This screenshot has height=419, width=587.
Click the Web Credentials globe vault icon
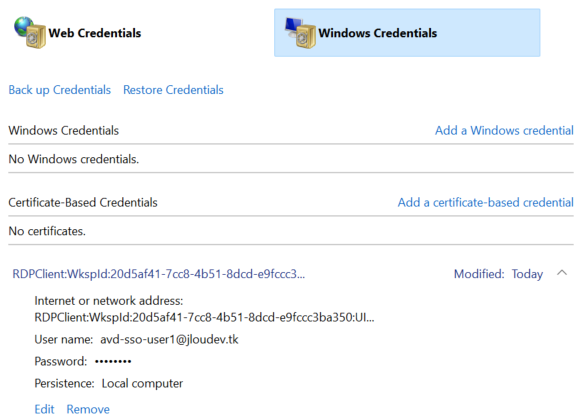pyautogui.click(x=30, y=33)
